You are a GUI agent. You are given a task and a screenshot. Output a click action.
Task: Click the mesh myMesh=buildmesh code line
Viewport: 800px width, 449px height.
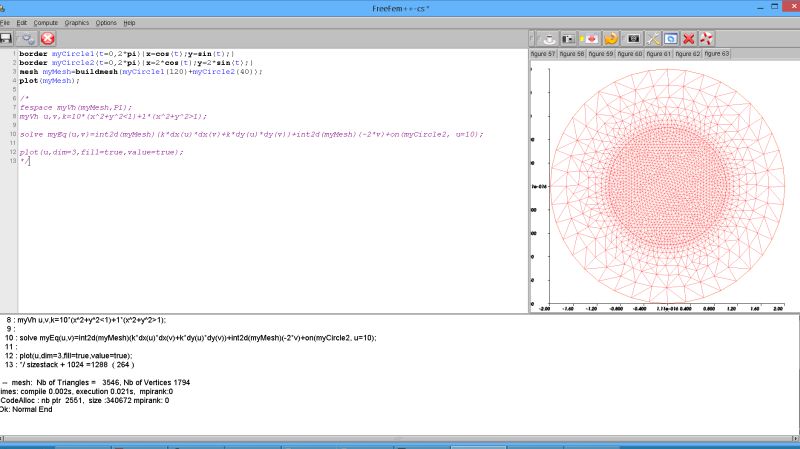pos(140,72)
